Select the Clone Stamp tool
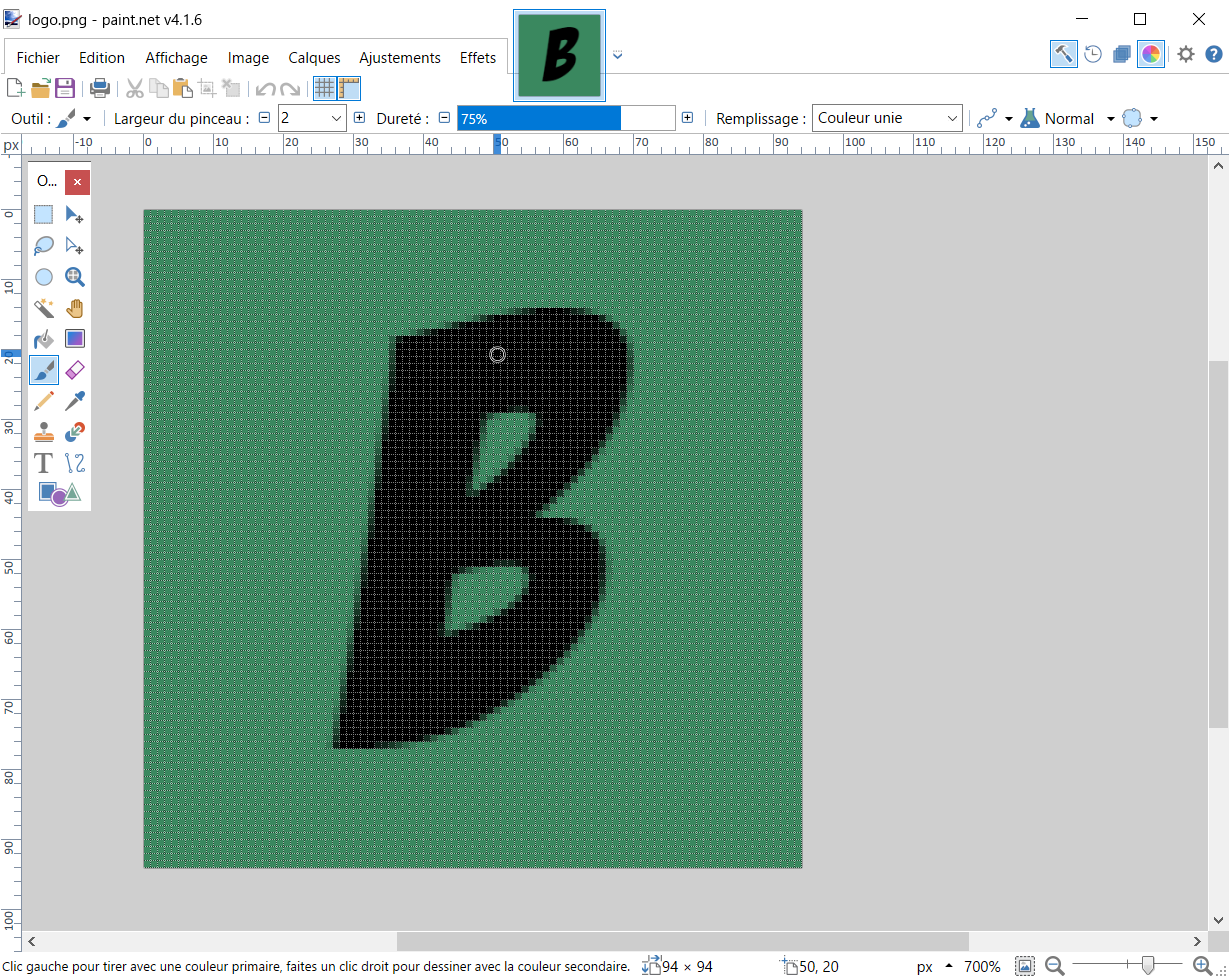The image size is (1230, 980). [x=43, y=432]
